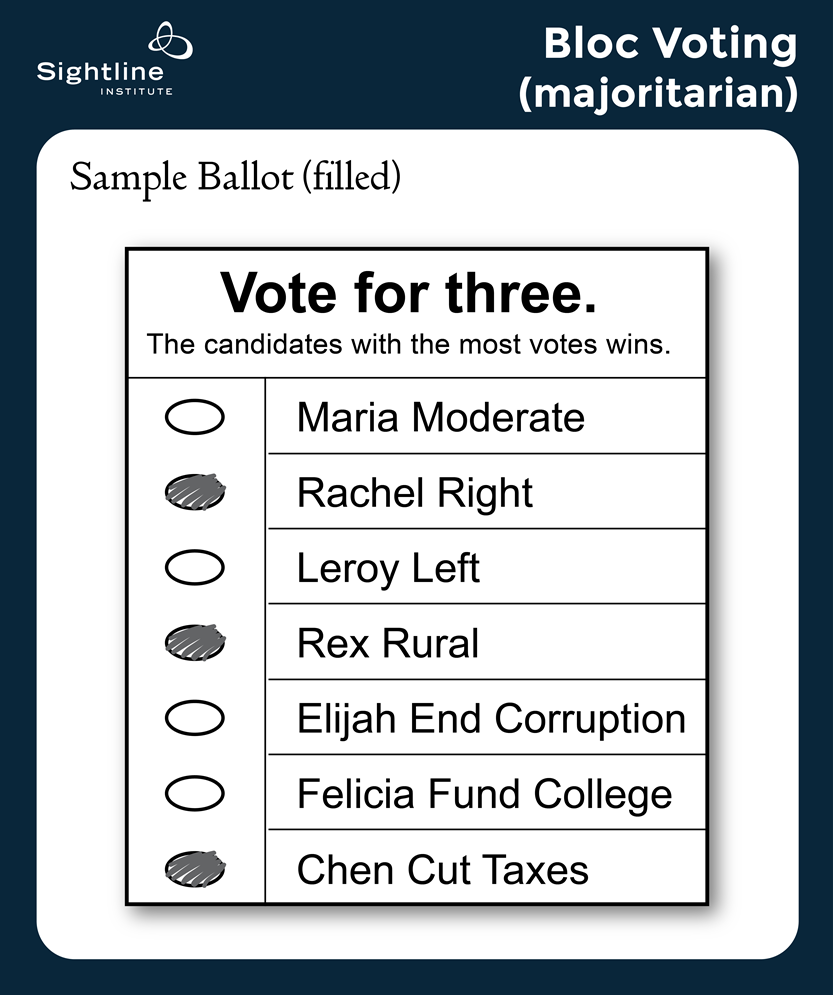Choose the Rex Rural name row
The height and width of the screenshot is (995, 833).
click(x=388, y=643)
